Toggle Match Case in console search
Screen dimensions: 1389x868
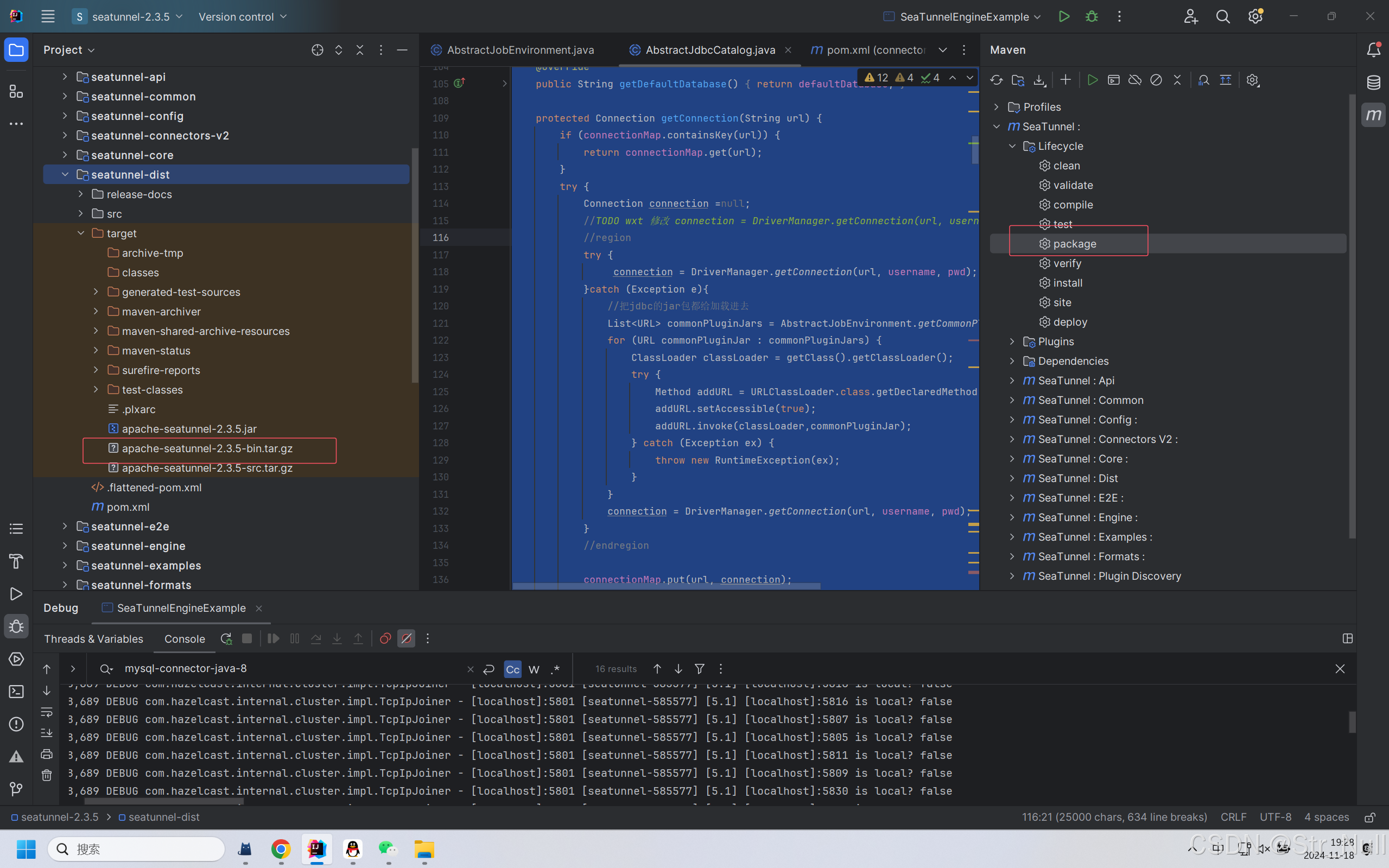pos(512,669)
